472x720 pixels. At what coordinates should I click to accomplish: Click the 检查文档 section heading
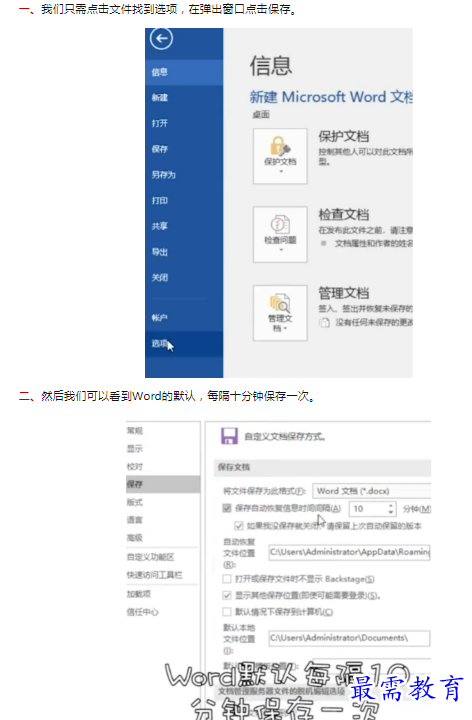pos(344,214)
